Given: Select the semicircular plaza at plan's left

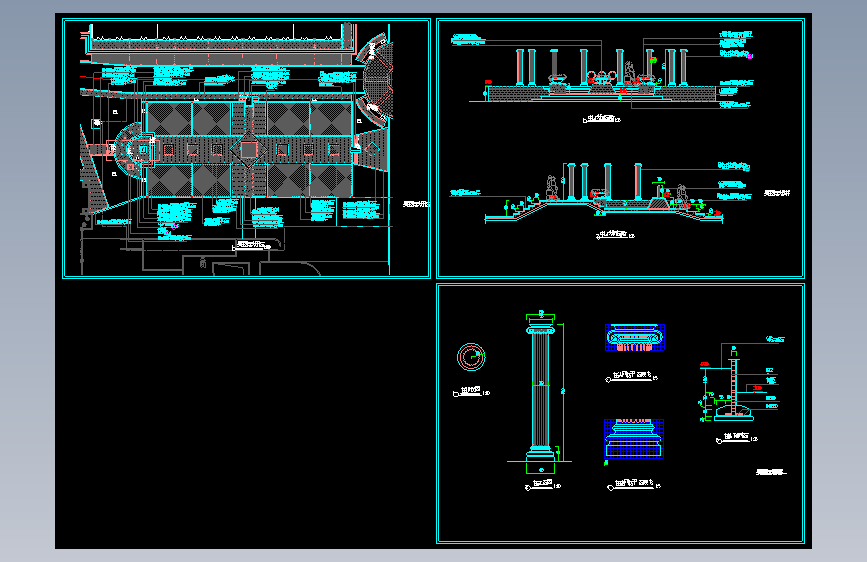Looking at the screenshot, I should click(128, 149).
